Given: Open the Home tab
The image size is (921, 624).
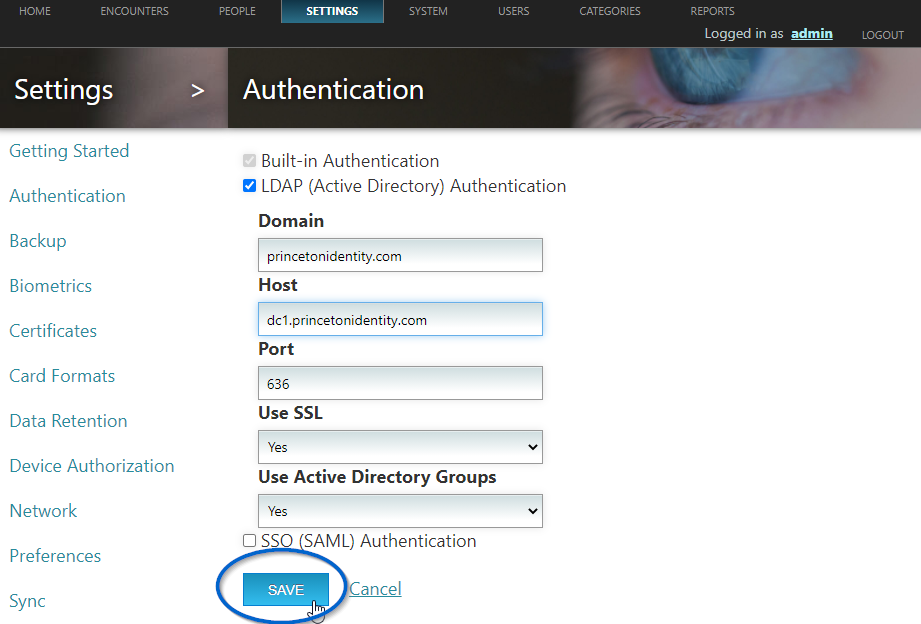Looking at the screenshot, I should 35,11.
